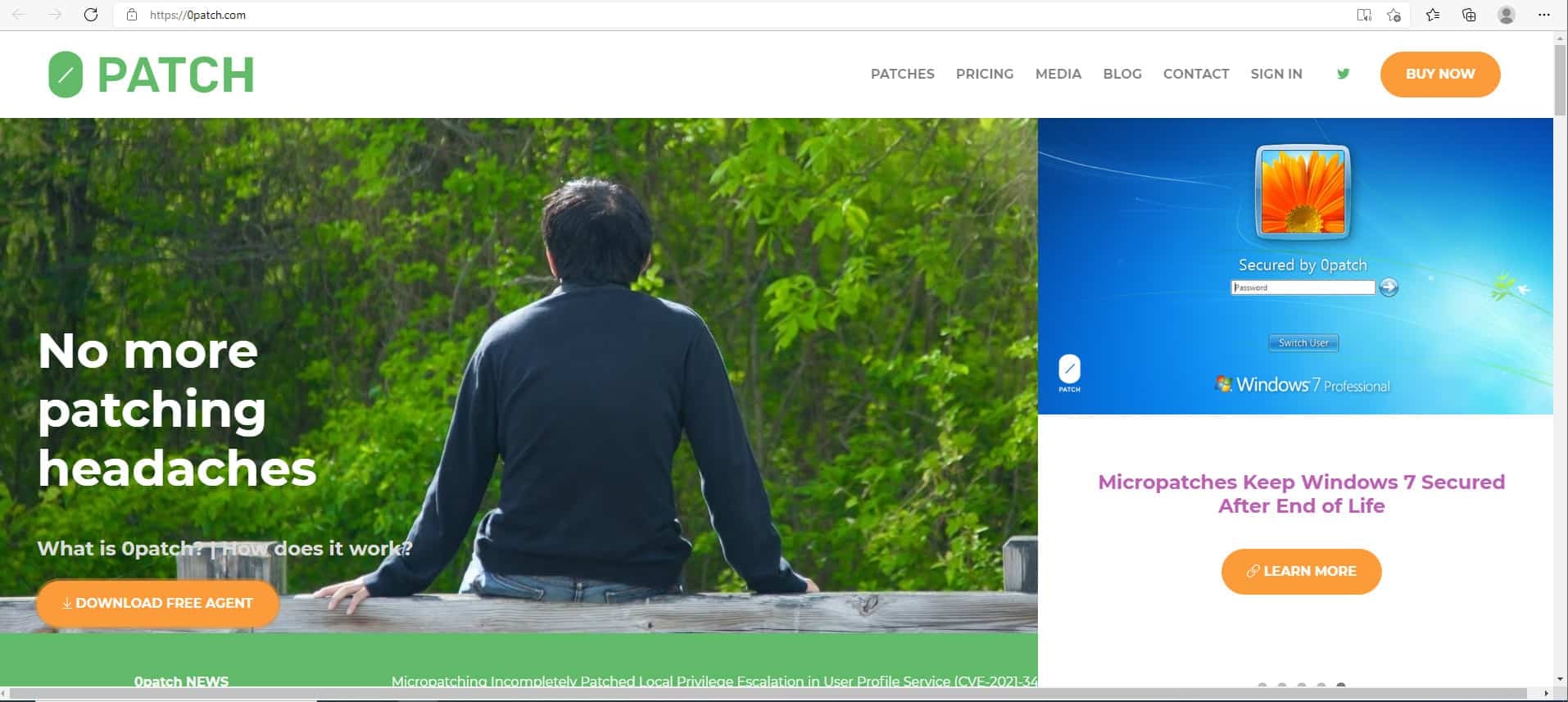The height and width of the screenshot is (702, 1568).
Task: Click the vertical scrollbar down arrow
Action: [1560, 679]
